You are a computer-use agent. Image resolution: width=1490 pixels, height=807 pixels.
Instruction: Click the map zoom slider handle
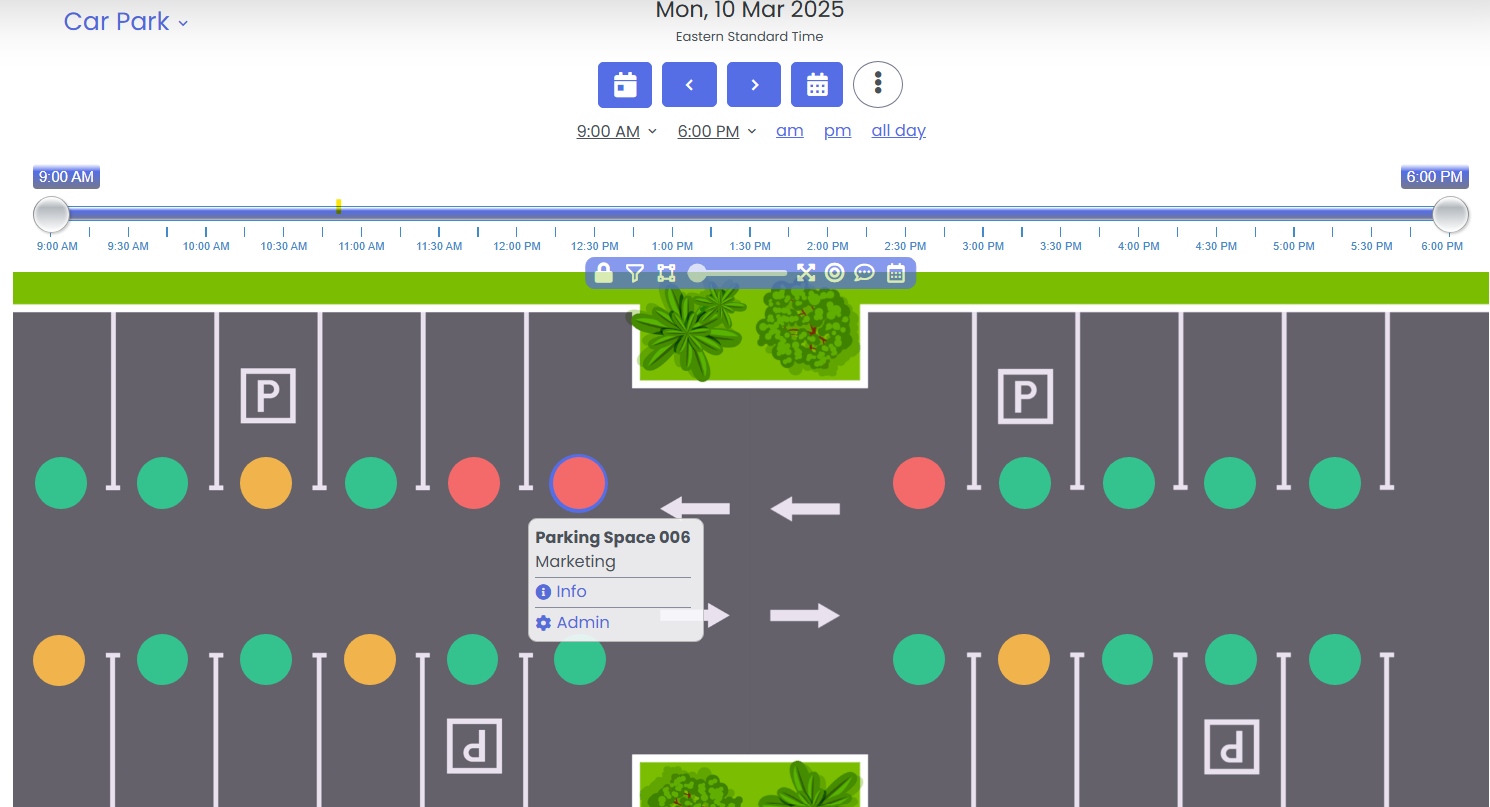coord(698,273)
